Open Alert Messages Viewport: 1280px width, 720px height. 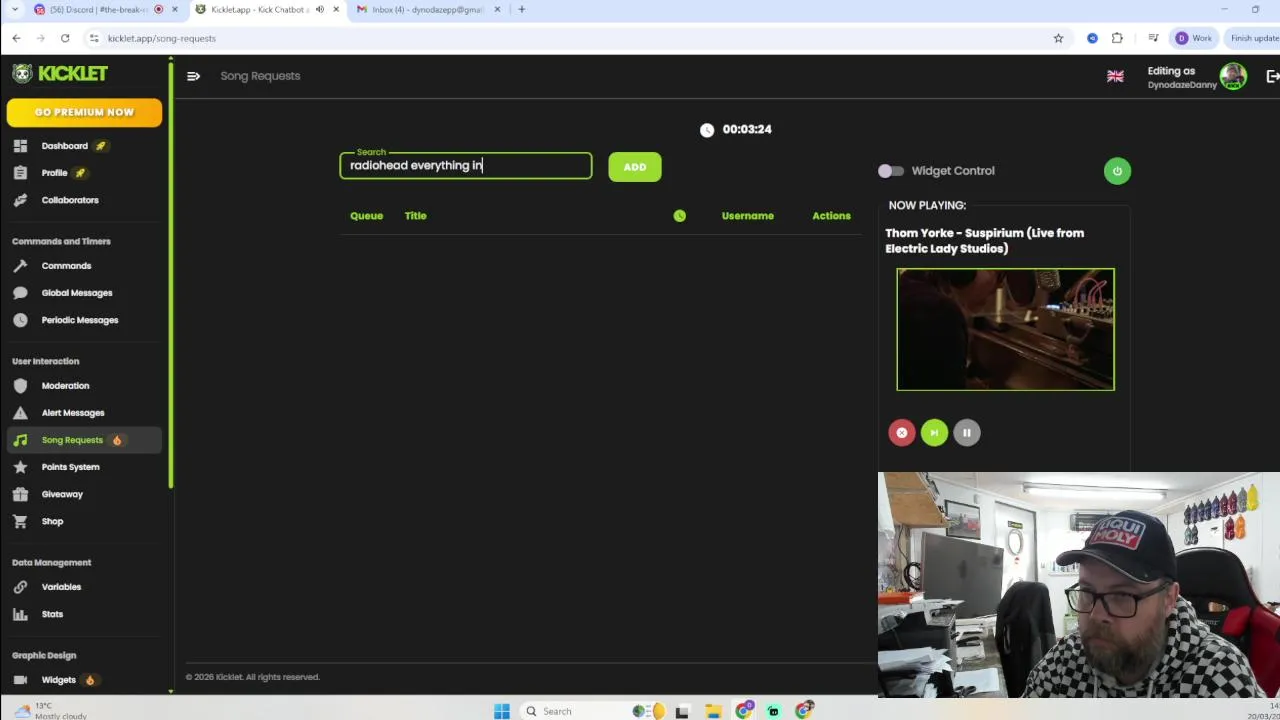click(72, 413)
